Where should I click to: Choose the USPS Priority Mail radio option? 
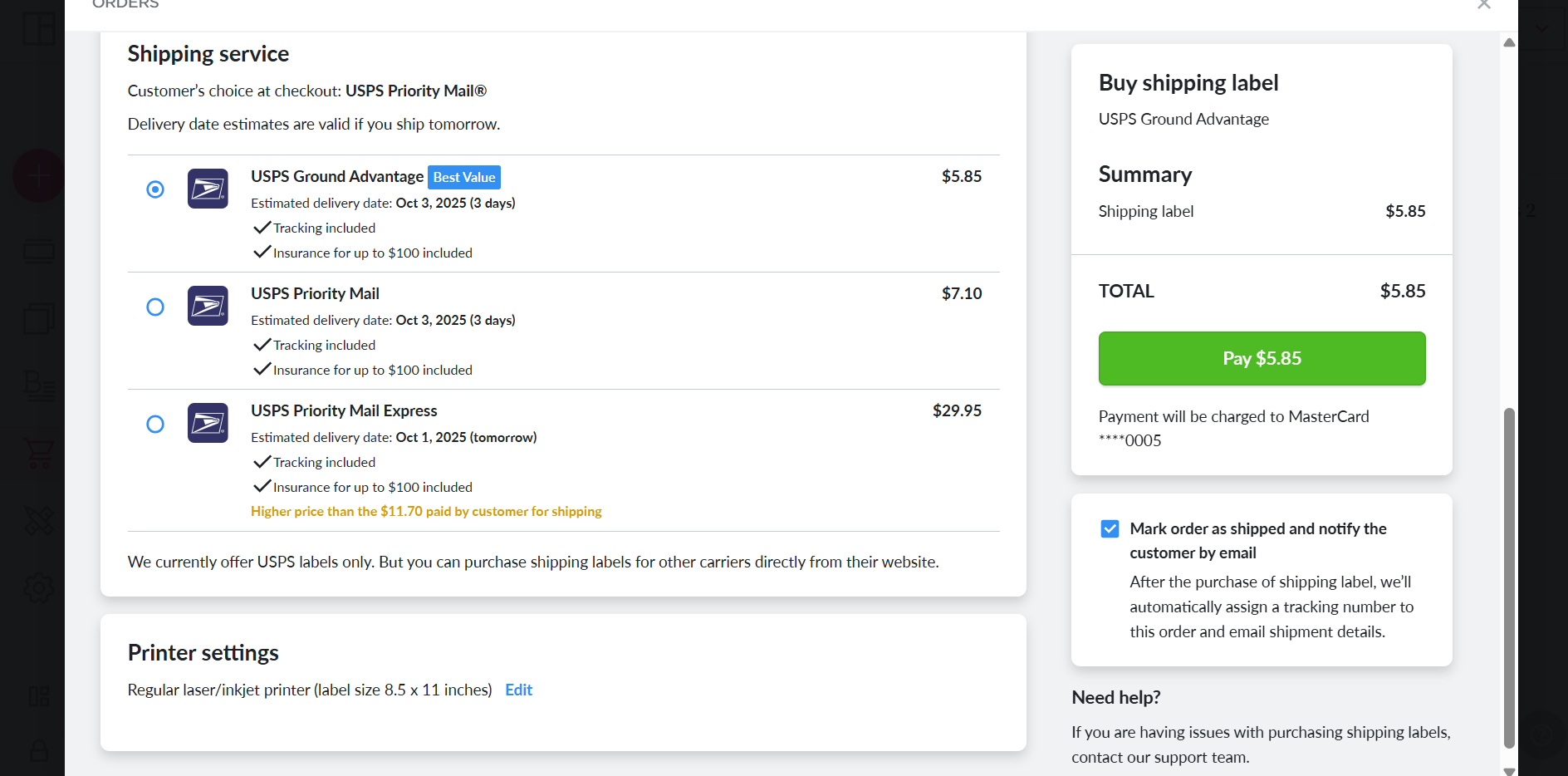tap(155, 307)
